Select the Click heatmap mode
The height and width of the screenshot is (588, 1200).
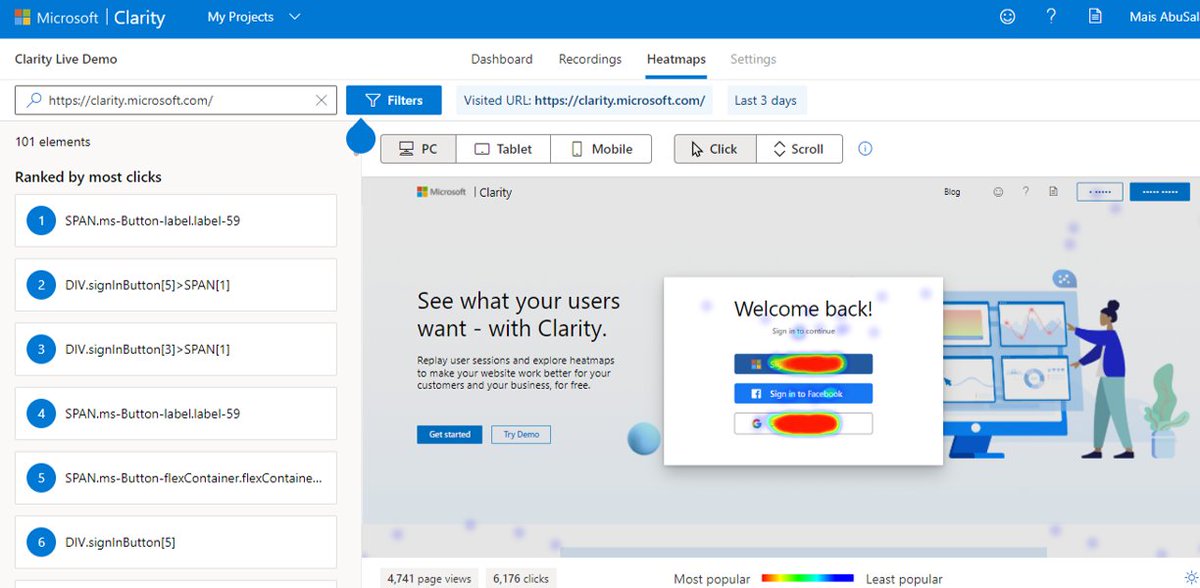(x=715, y=149)
